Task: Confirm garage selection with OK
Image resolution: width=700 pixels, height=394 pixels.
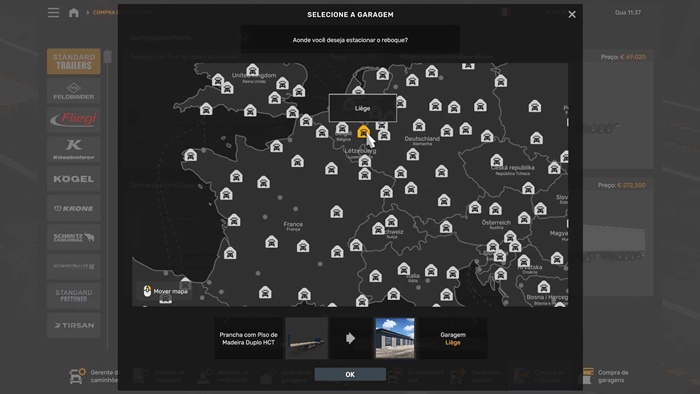Action: (x=350, y=374)
